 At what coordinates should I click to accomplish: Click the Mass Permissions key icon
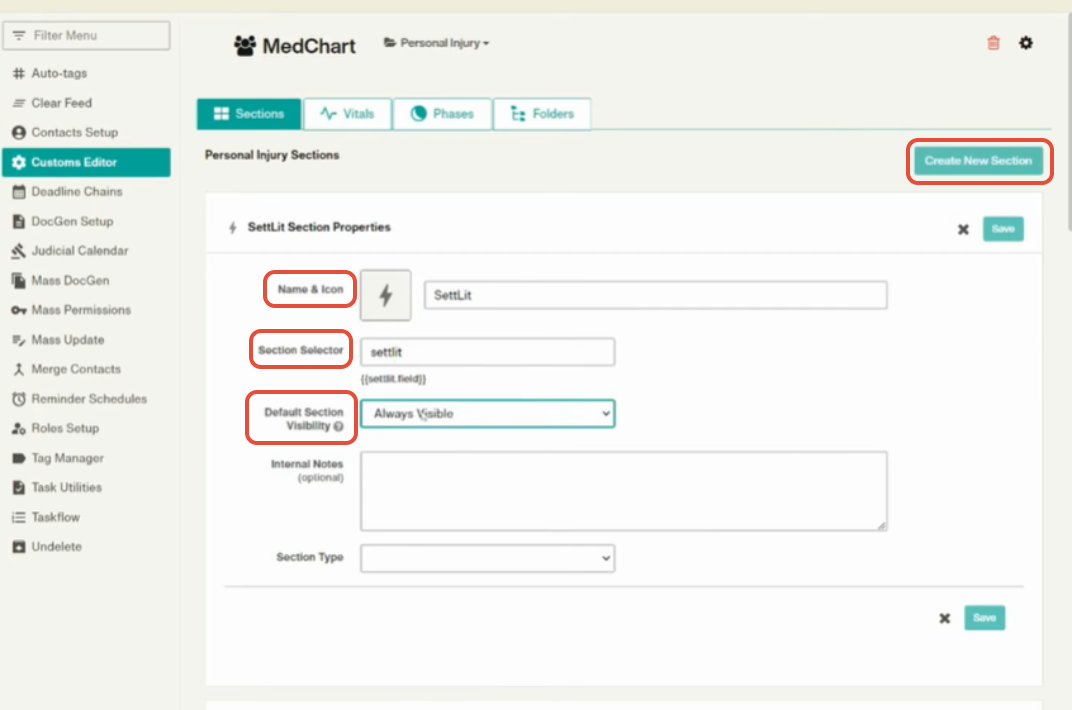[x=18, y=310]
